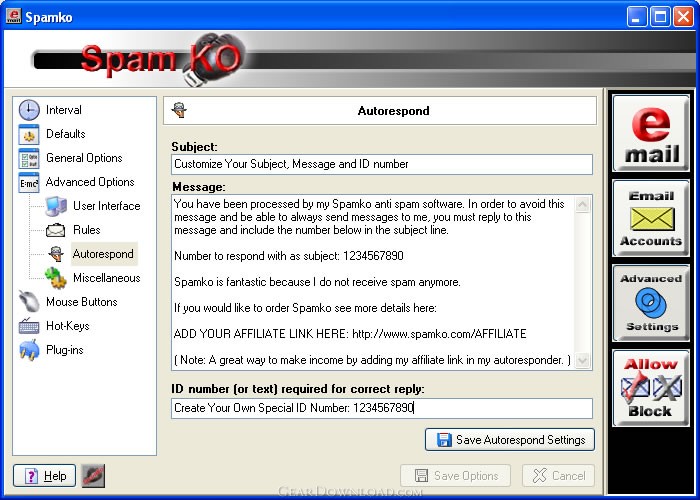
Task: Minimize the Spamko window
Action: (637, 17)
